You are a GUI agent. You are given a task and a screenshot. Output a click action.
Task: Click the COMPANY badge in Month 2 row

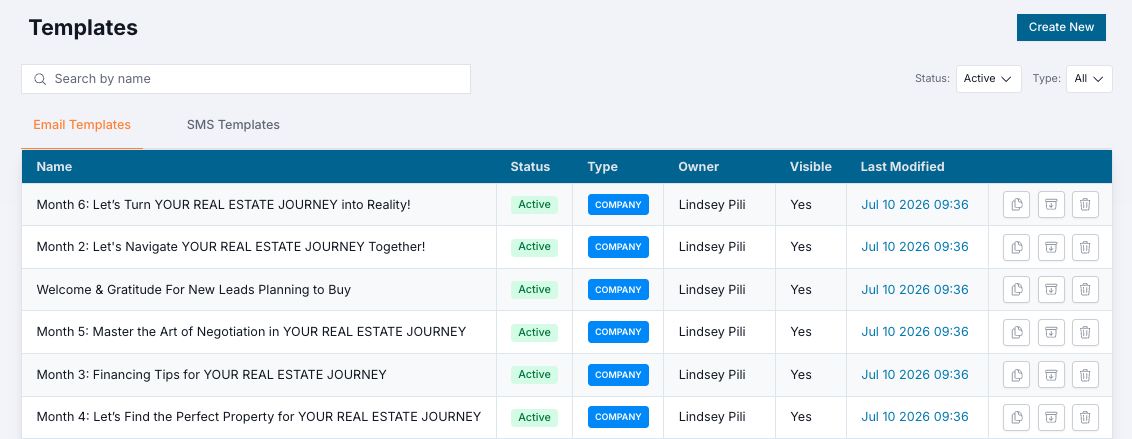point(618,247)
